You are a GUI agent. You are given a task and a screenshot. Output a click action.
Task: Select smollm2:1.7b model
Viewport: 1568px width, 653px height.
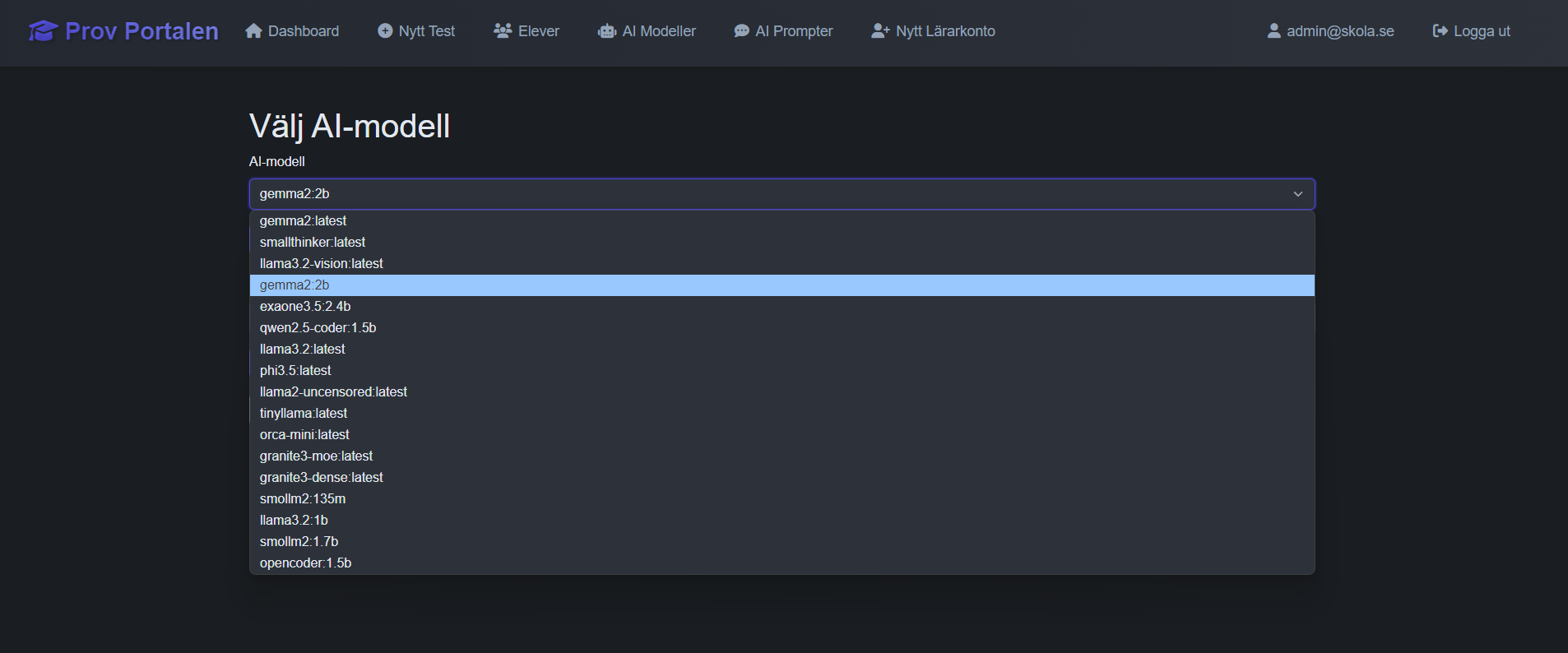point(782,541)
